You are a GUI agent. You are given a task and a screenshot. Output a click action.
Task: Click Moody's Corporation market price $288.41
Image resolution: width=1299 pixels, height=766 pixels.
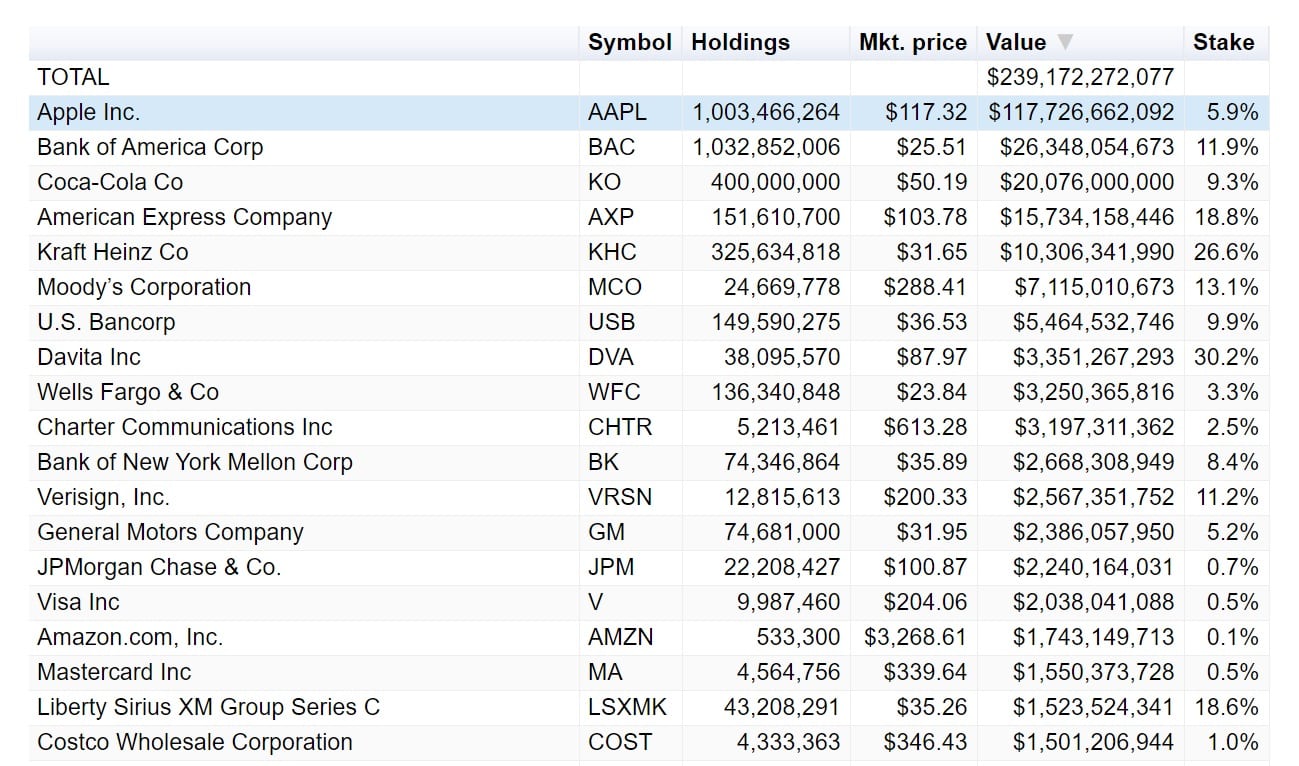(924, 287)
